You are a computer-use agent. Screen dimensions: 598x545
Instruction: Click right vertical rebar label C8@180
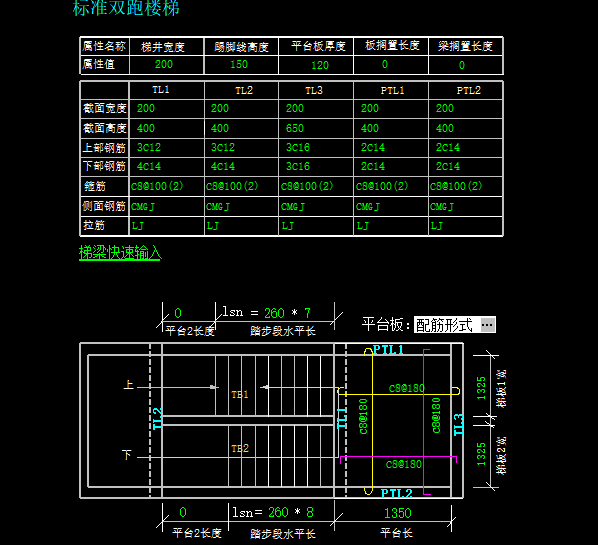436,416
